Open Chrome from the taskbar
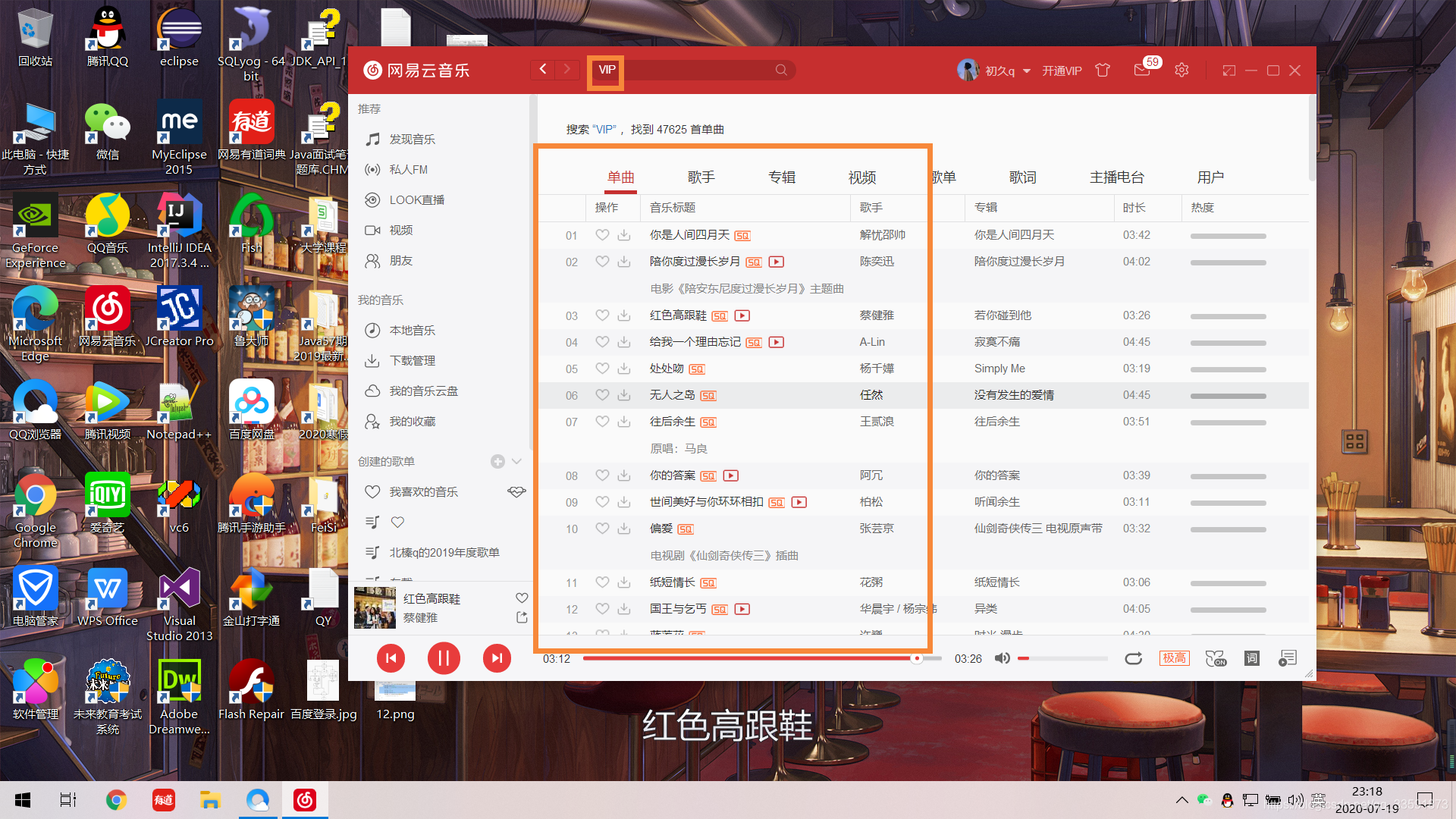The width and height of the screenshot is (1456, 819). (x=116, y=800)
